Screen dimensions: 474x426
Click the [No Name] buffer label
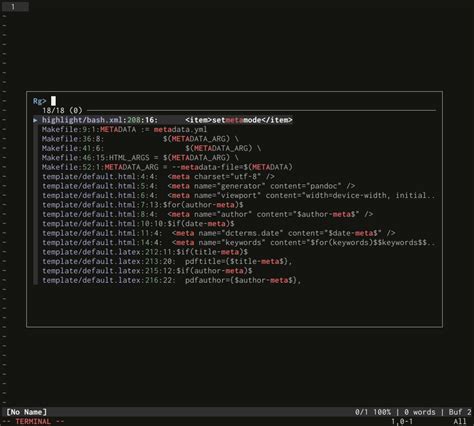point(27,412)
